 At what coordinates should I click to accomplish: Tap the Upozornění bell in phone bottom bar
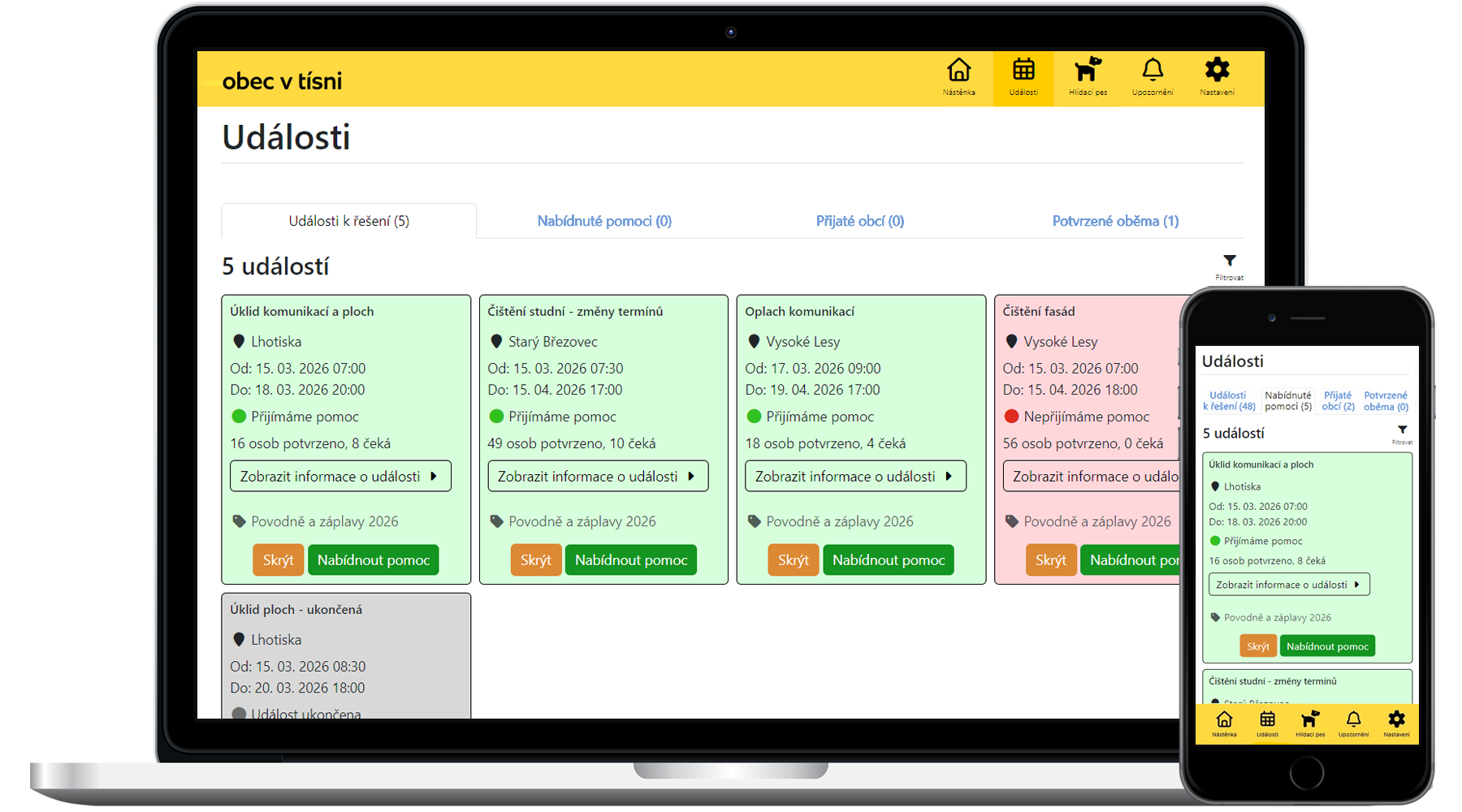click(1353, 723)
